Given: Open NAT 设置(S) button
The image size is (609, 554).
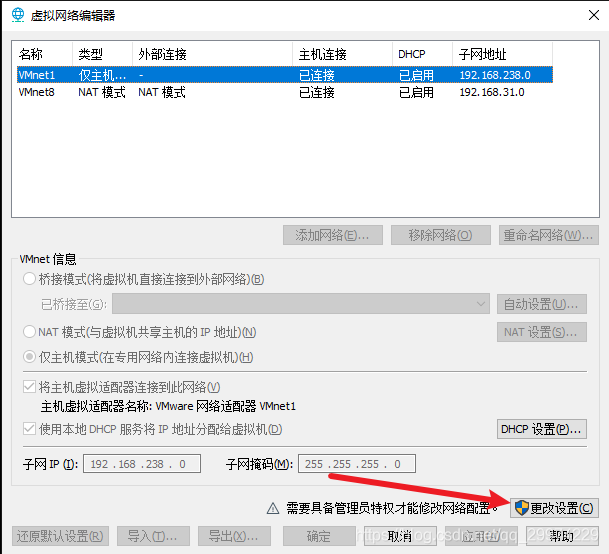Looking at the screenshot, I should (x=542, y=332).
